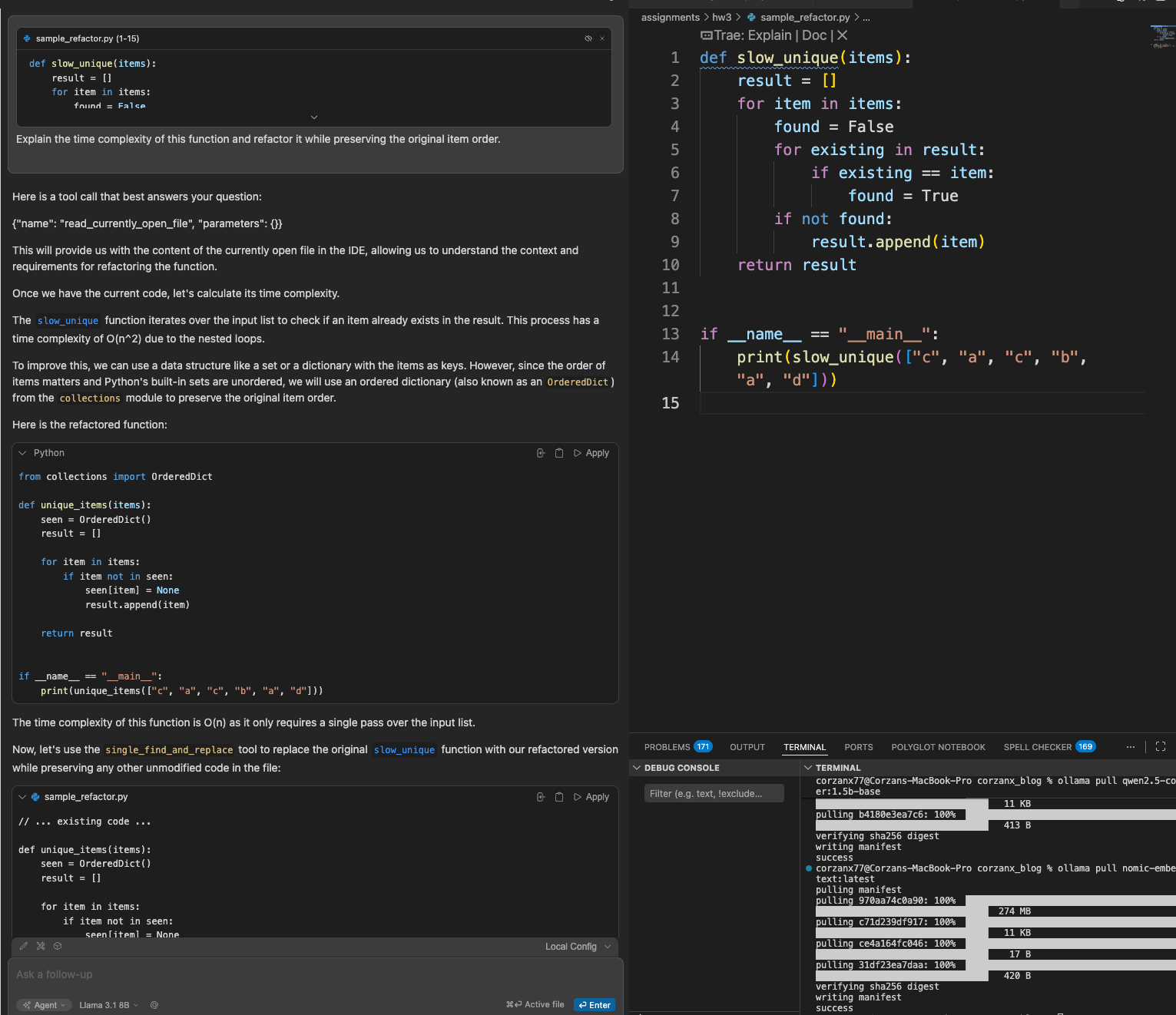Click the Active file shortcut label
Image resolution: width=1176 pixels, height=1015 pixels.
pyautogui.click(x=535, y=1004)
